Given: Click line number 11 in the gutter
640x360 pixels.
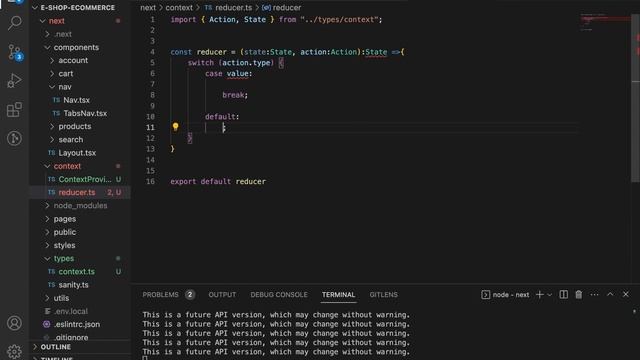Looking at the screenshot, I should pos(150,127).
